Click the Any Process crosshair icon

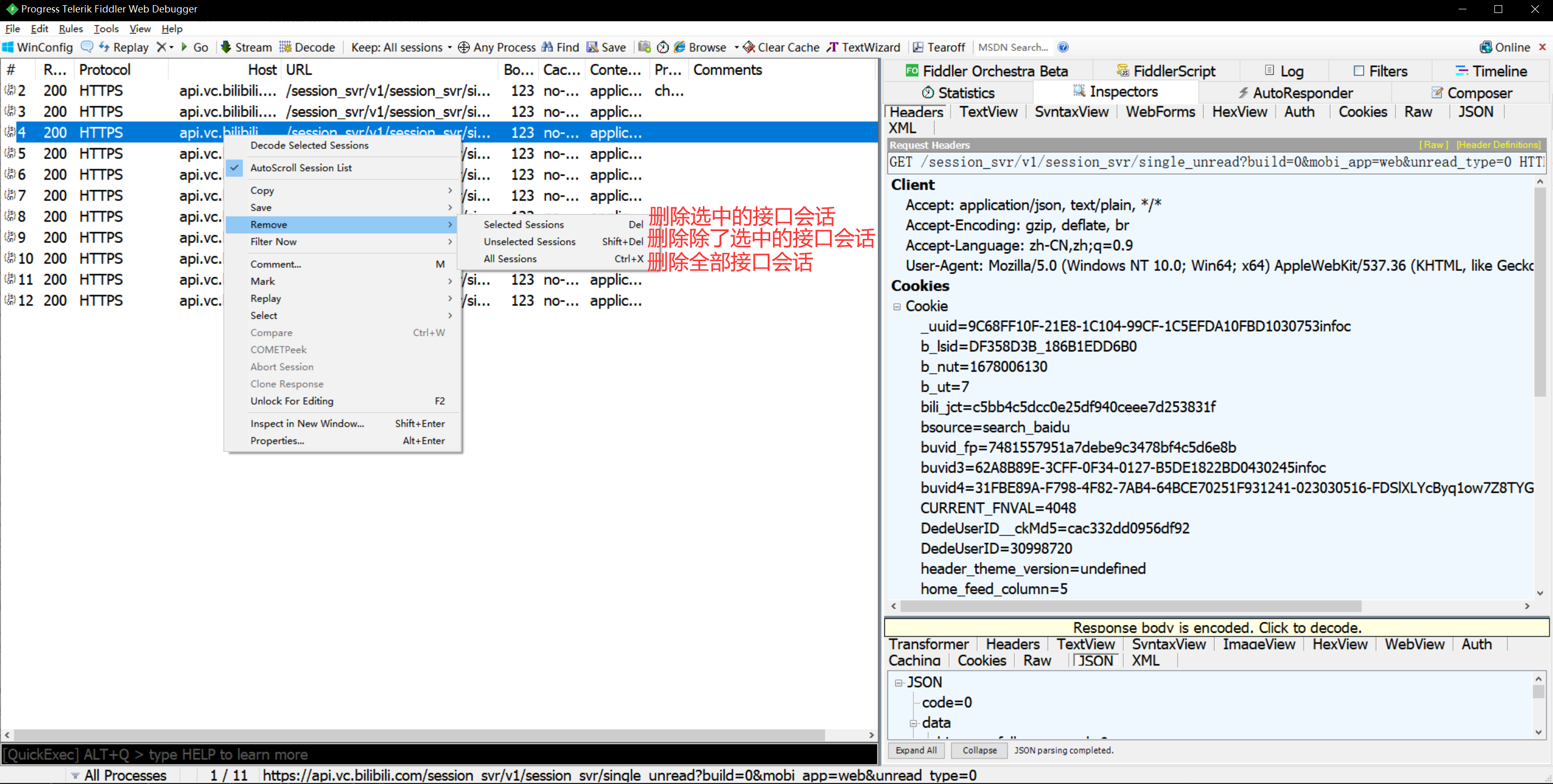(463, 47)
